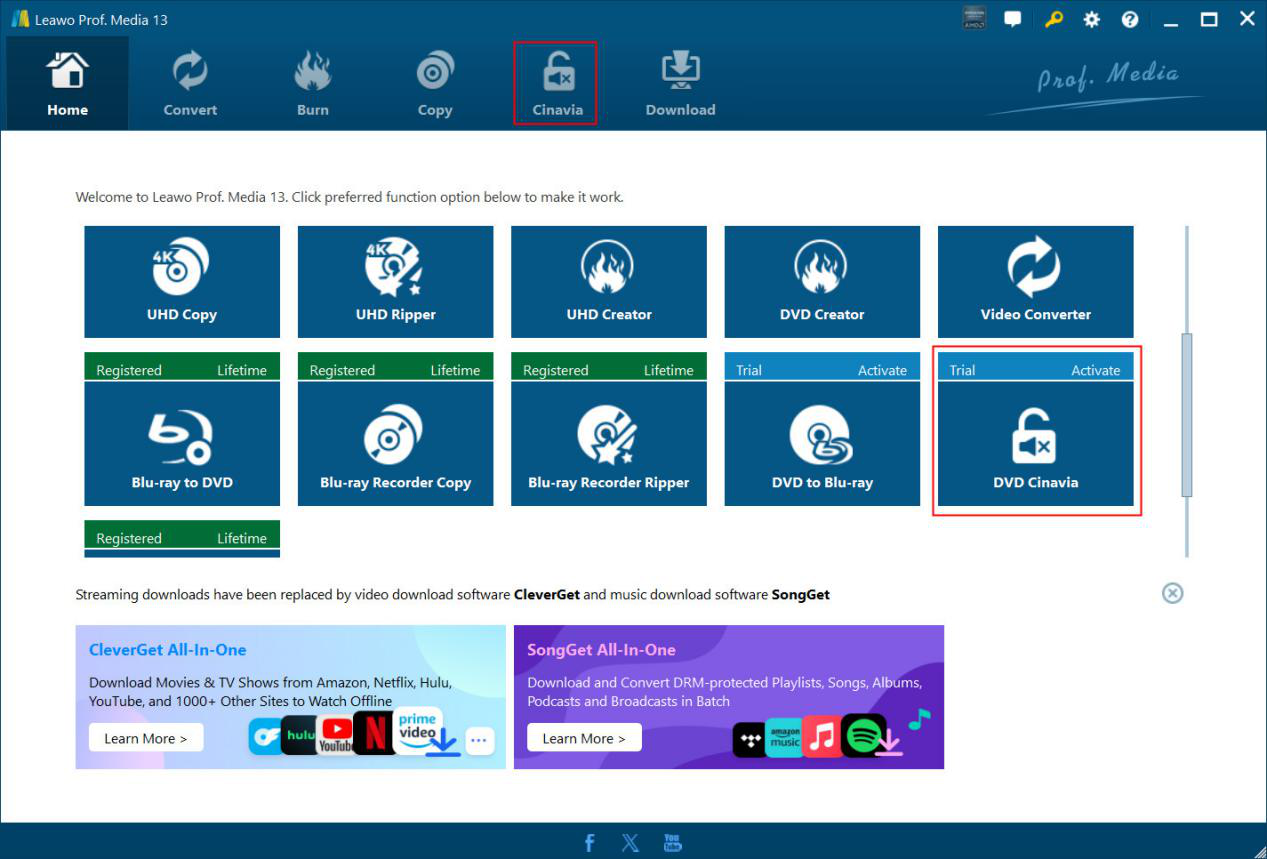Follow the bold CleverGet link in the notice
Viewport: 1267px width, 859px height.
click(x=546, y=594)
